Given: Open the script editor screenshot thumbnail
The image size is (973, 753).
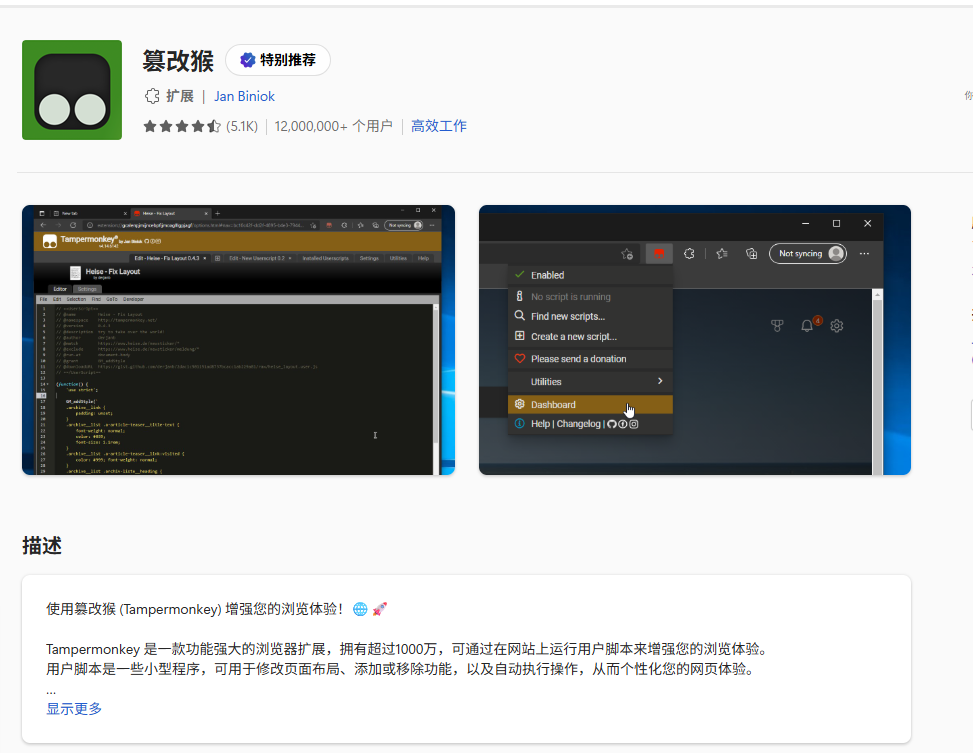Looking at the screenshot, I should click(238, 340).
